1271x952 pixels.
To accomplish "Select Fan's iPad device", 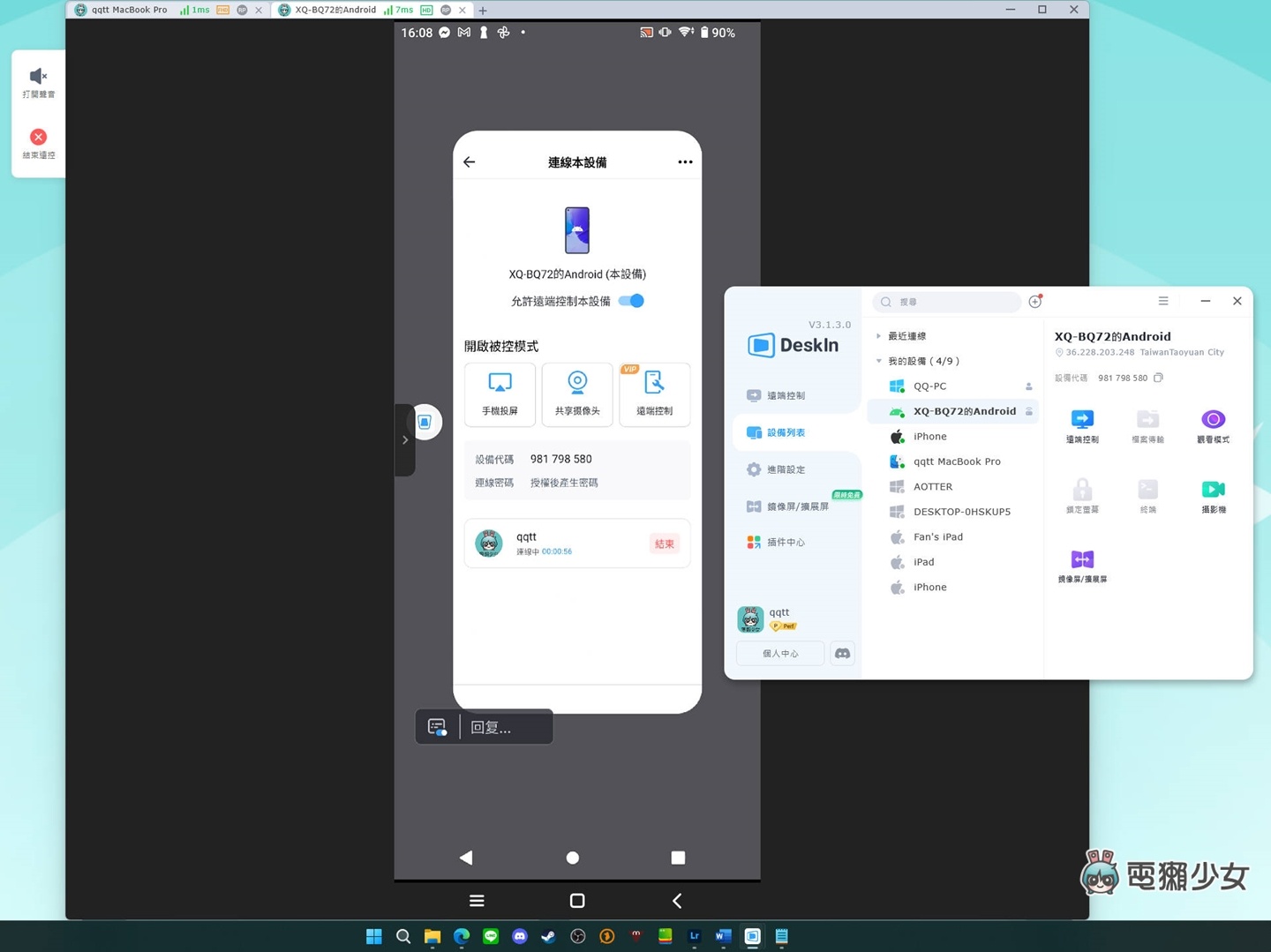I will pyautogui.click(x=953, y=537).
